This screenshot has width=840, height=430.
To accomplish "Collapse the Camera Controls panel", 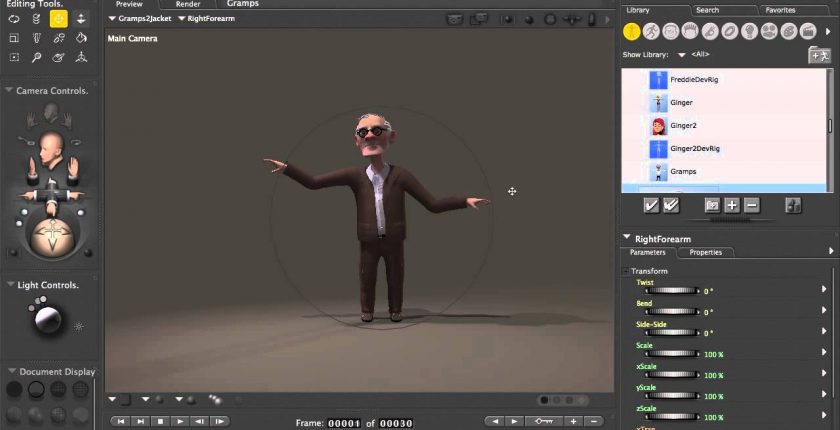I will [9, 90].
